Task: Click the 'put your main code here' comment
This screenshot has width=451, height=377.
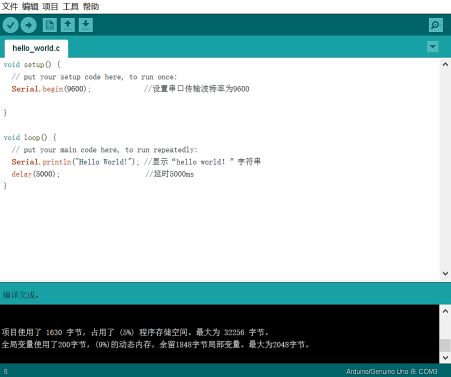Action: click(104, 150)
